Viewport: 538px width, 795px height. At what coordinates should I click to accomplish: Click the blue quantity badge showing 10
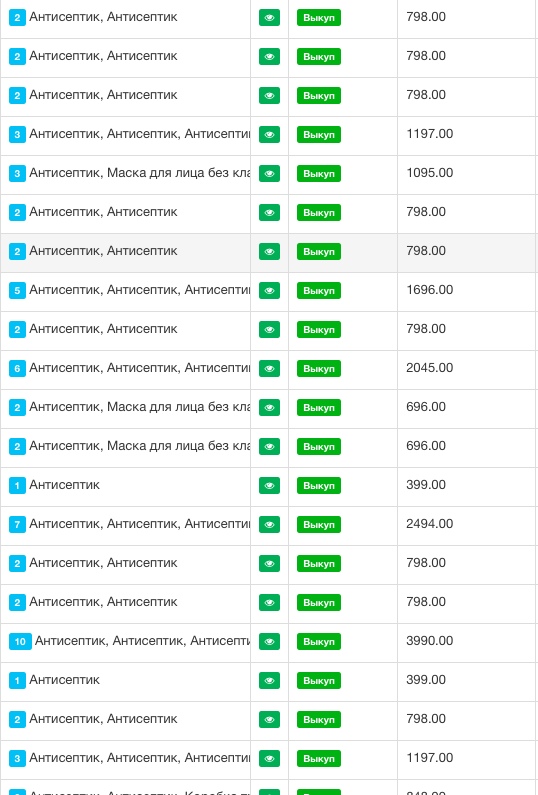tap(20, 641)
